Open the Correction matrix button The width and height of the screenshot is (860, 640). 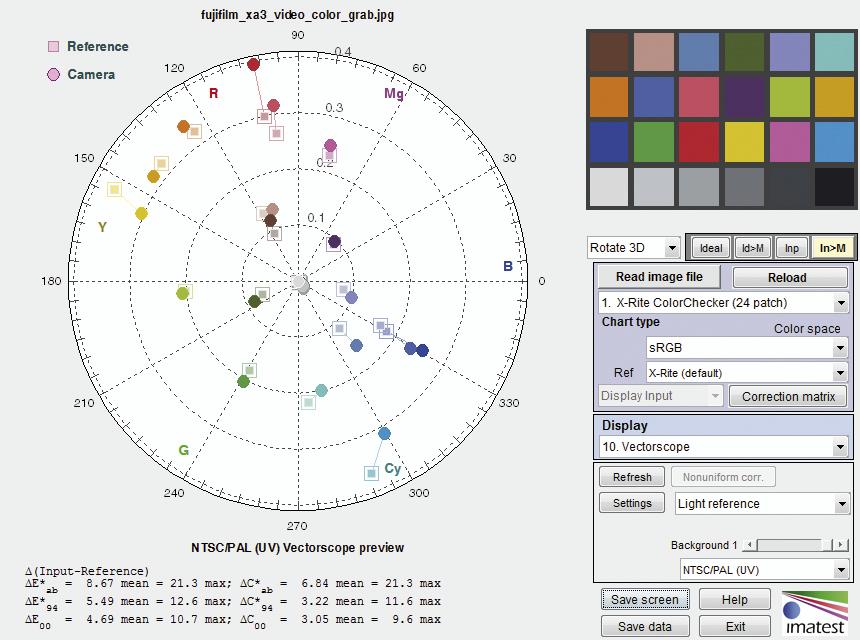788,396
